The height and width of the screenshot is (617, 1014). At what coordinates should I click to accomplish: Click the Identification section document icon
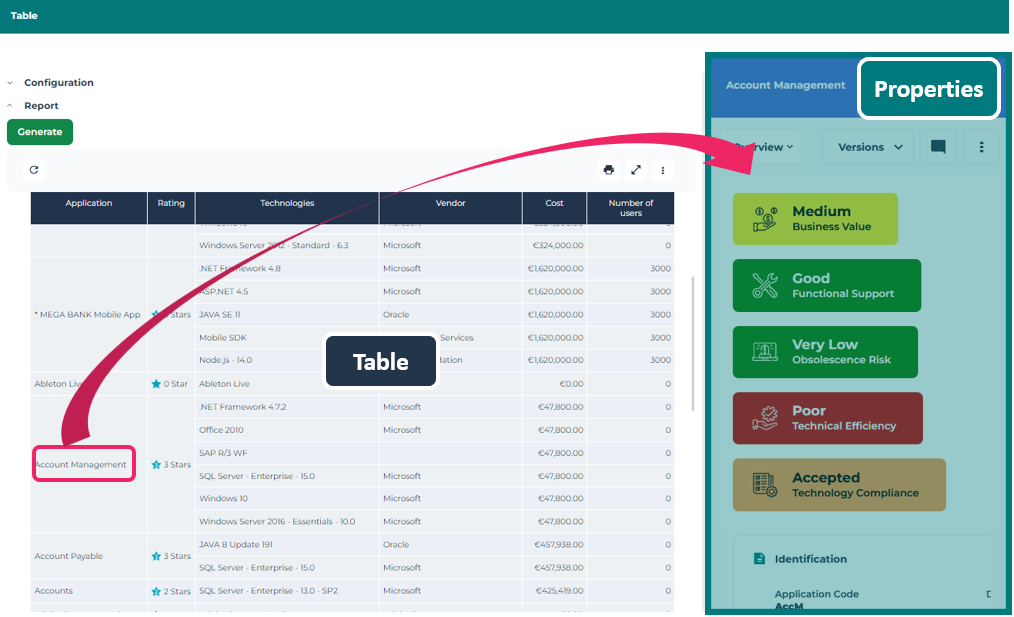(759, 559)
